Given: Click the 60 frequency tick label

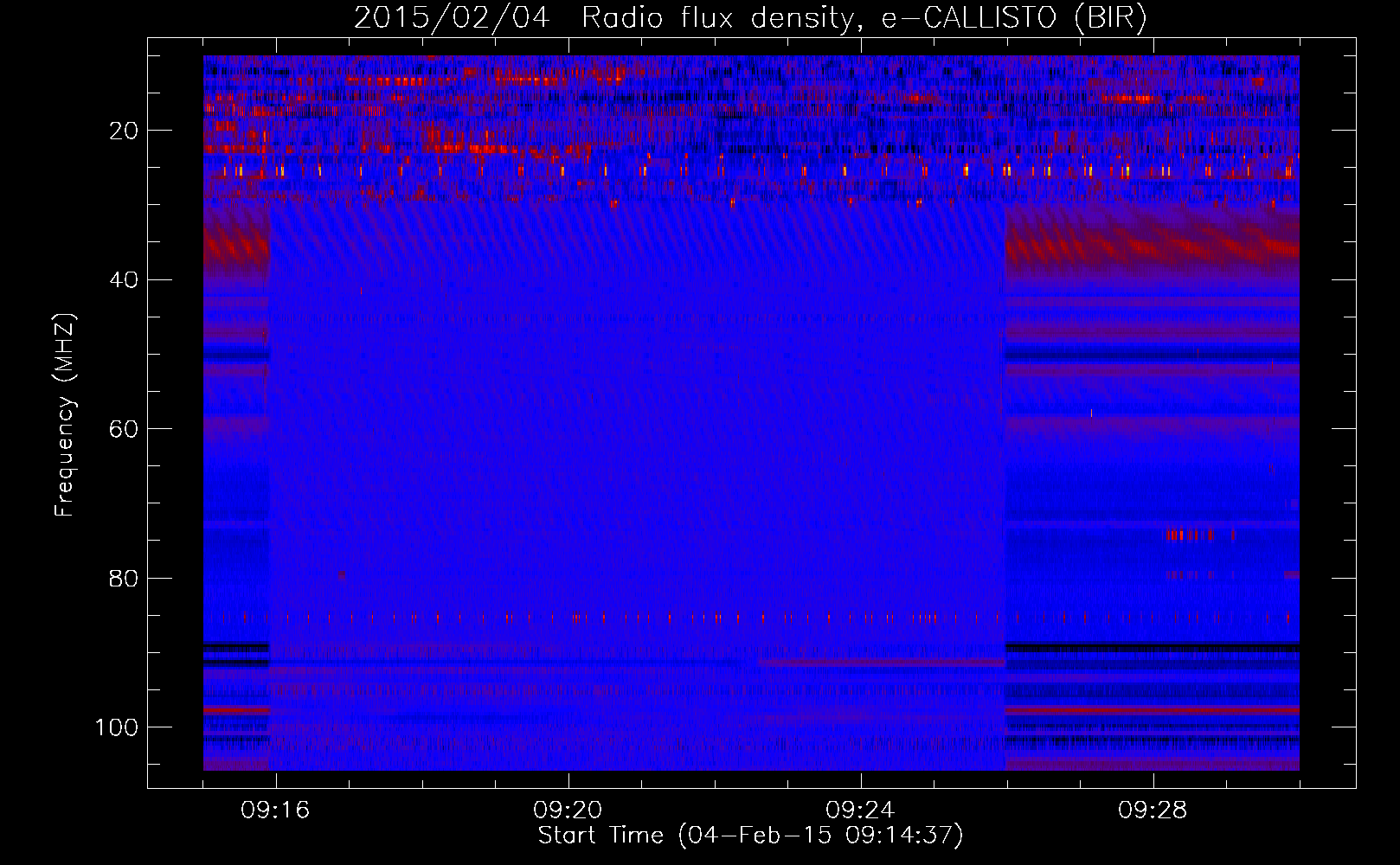Looking at the screenshot, I should pos(125,429).
